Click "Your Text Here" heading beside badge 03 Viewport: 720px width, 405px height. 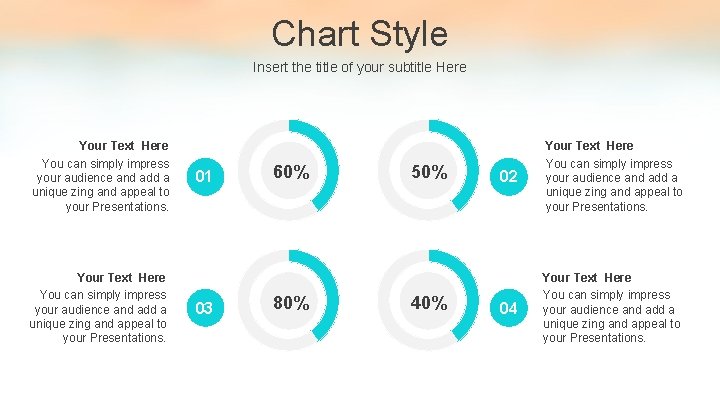point(121,277)
